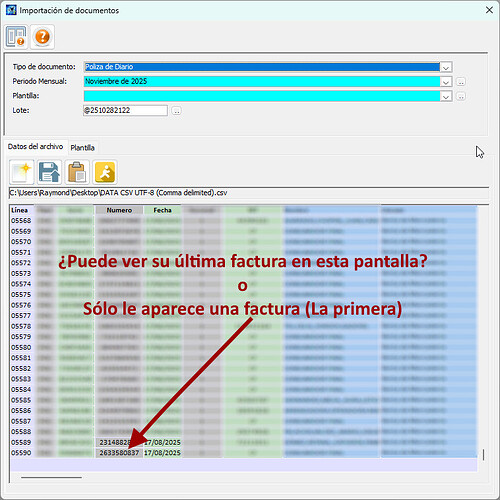Select row with line number 05573
The image size is (500, 500).
pos(243,273)
